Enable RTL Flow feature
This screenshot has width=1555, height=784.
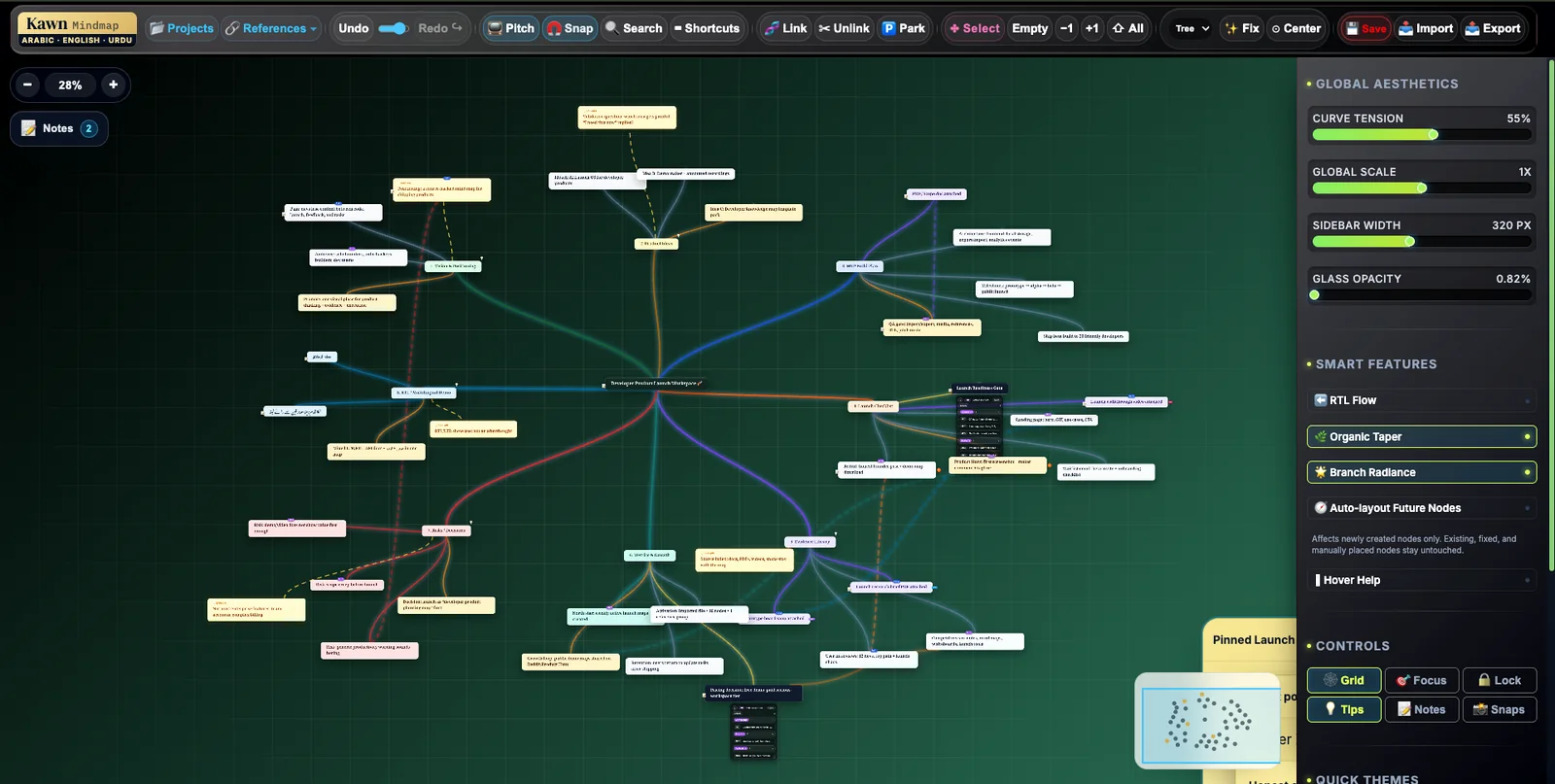1422,400
